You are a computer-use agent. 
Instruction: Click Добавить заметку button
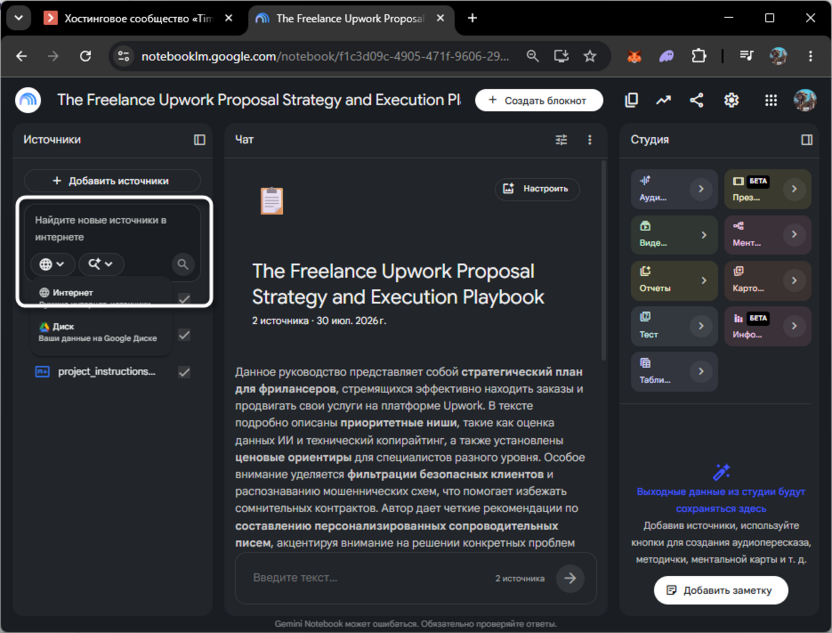[x=721, y=591]
